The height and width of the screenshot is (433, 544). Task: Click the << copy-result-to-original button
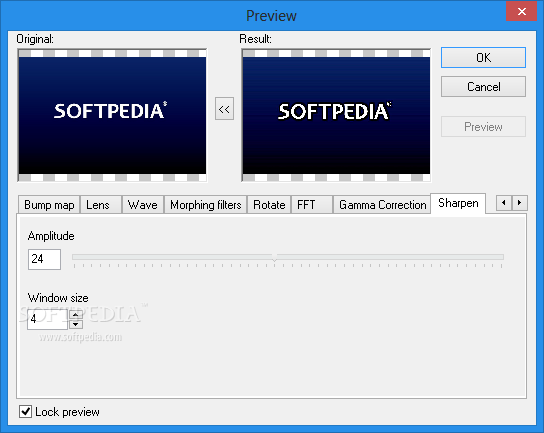[x=224, y=109]
